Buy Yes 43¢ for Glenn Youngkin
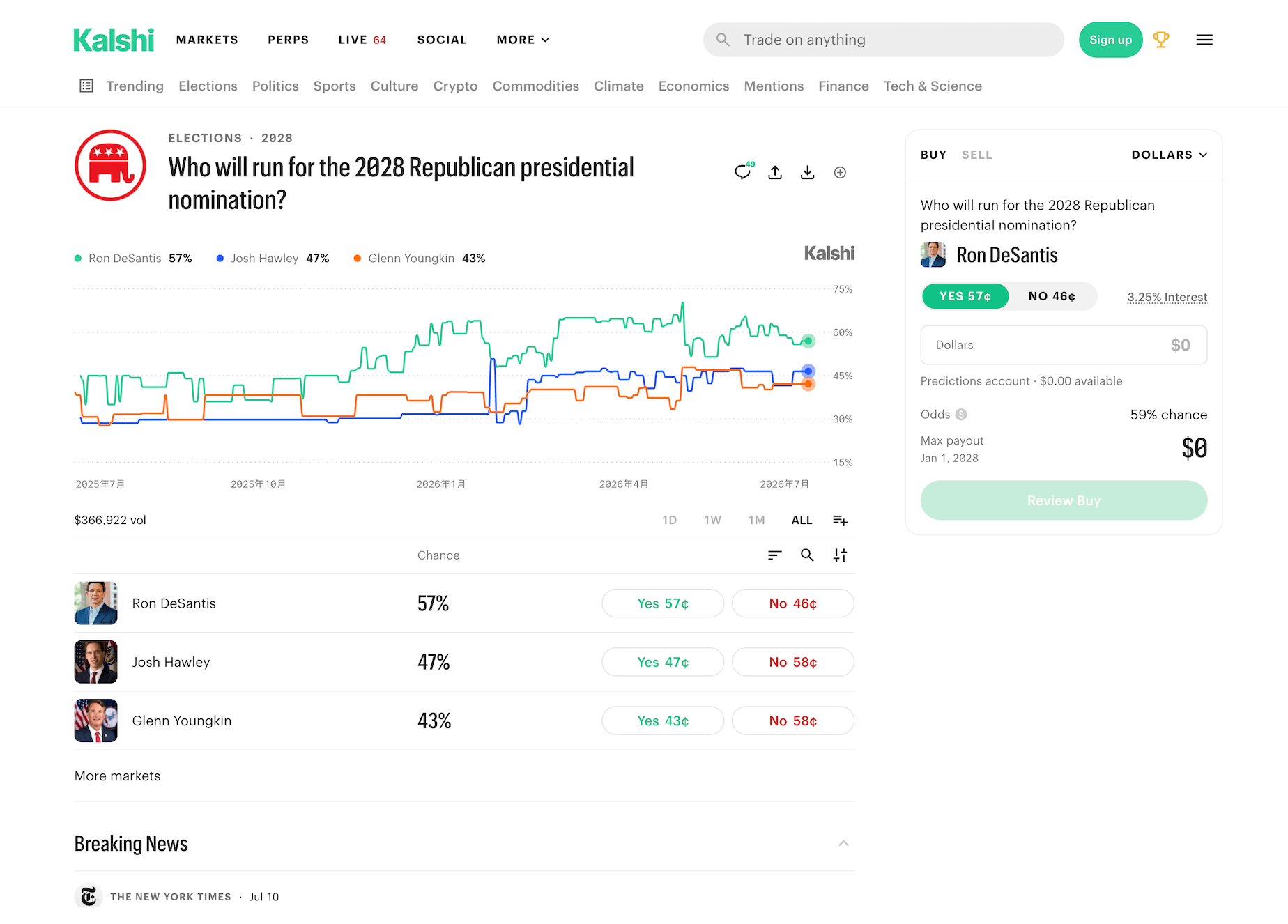1288x924 pixels. point(663,721)
